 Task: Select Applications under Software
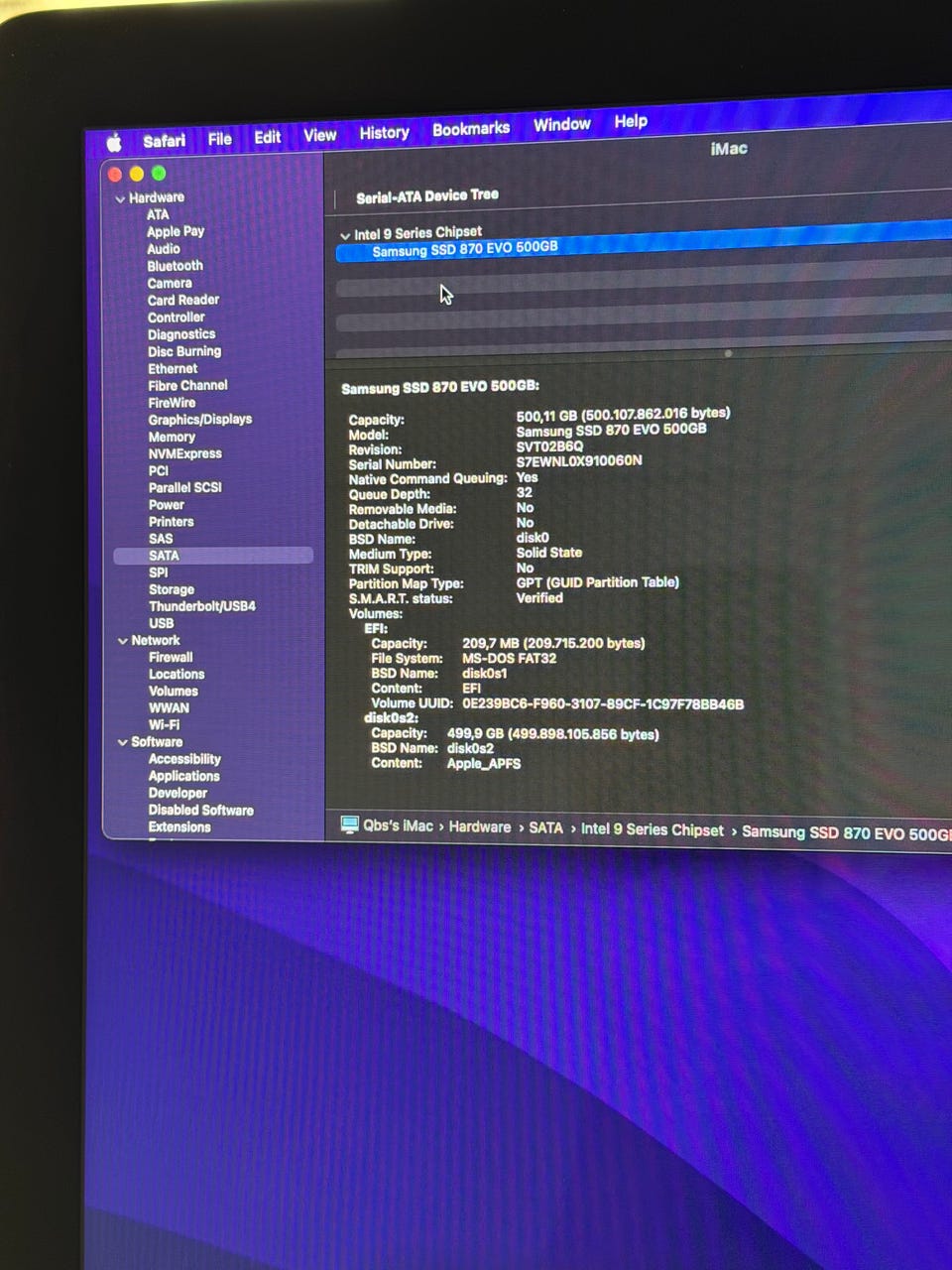pos(184,776)
